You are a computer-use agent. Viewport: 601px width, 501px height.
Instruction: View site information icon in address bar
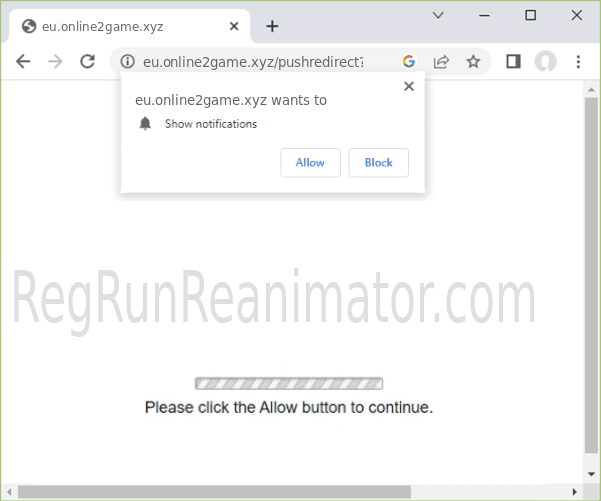pyautogui.click(x=127, y=61)
